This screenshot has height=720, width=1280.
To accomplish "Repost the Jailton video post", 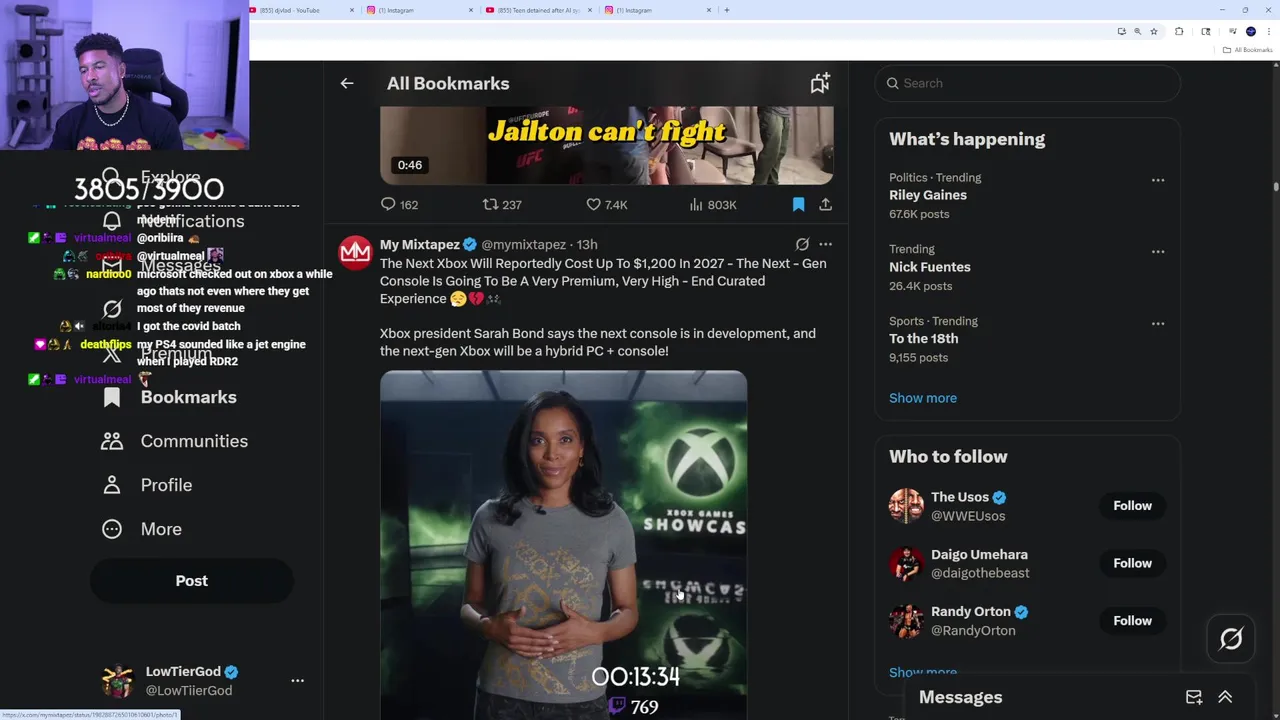I will (502, 204).
